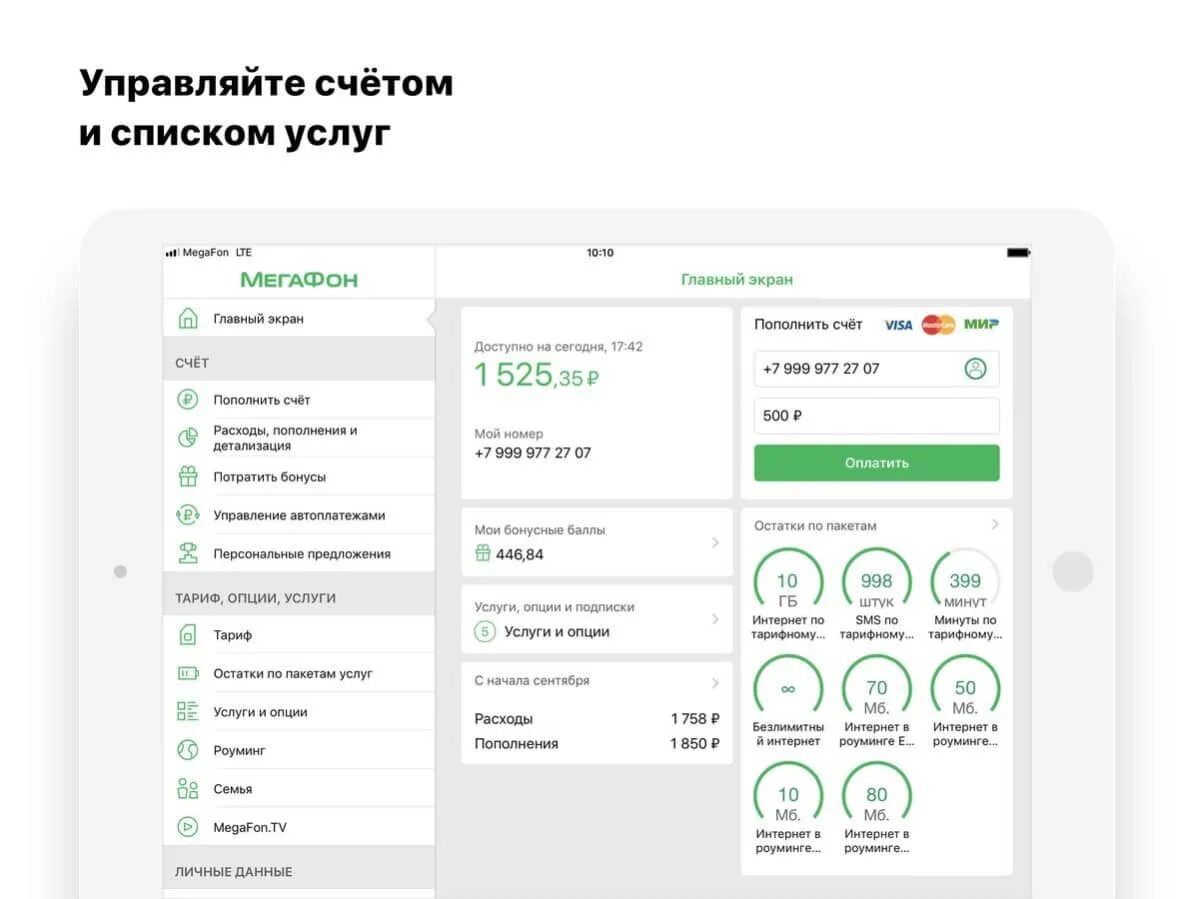
Task: Open the Тариф menu entry
Action: [299, 635]
